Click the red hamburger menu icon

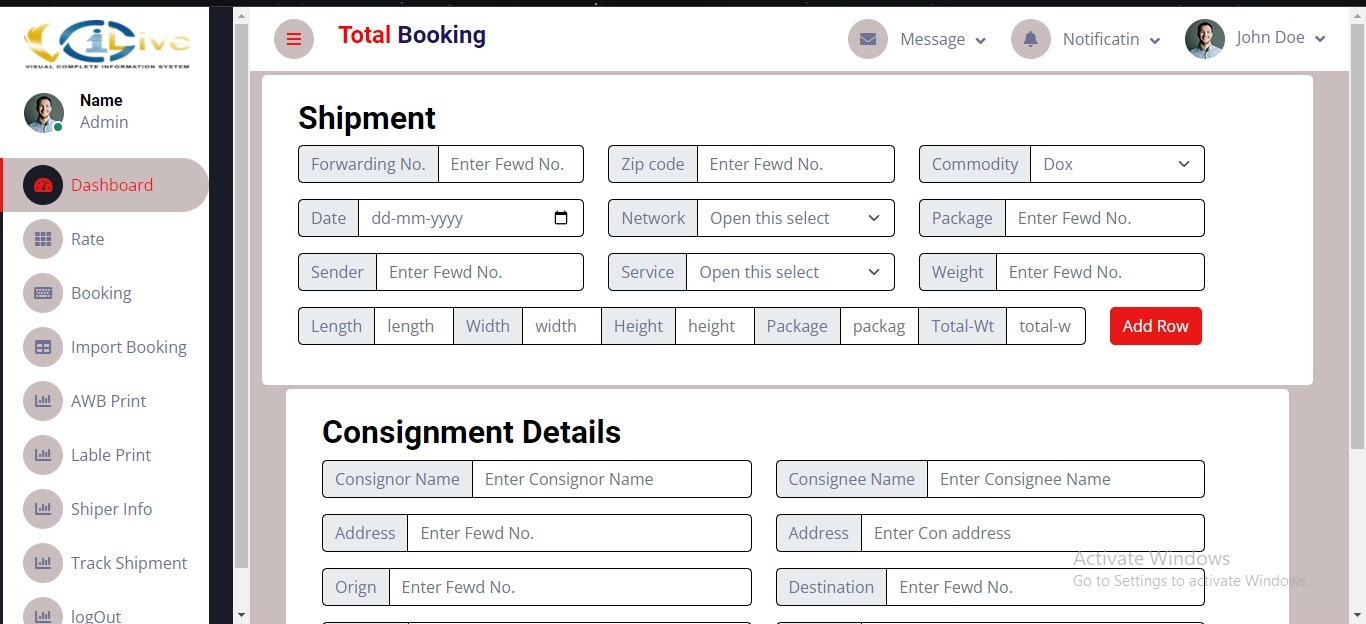(294, 39)
